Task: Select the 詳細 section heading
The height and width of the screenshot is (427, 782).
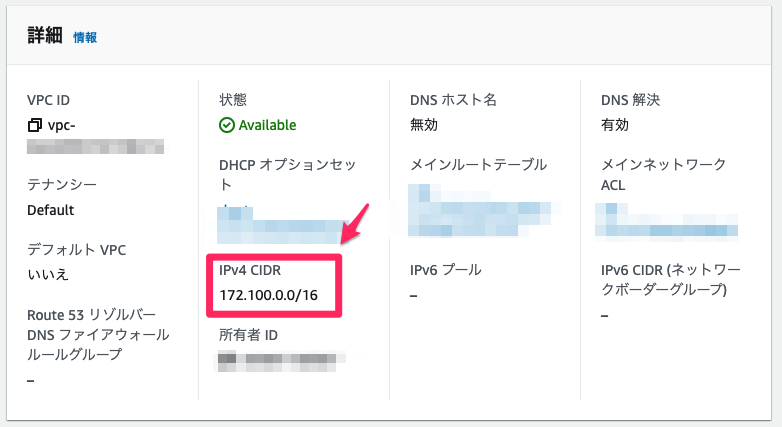Action: [45, 36]
